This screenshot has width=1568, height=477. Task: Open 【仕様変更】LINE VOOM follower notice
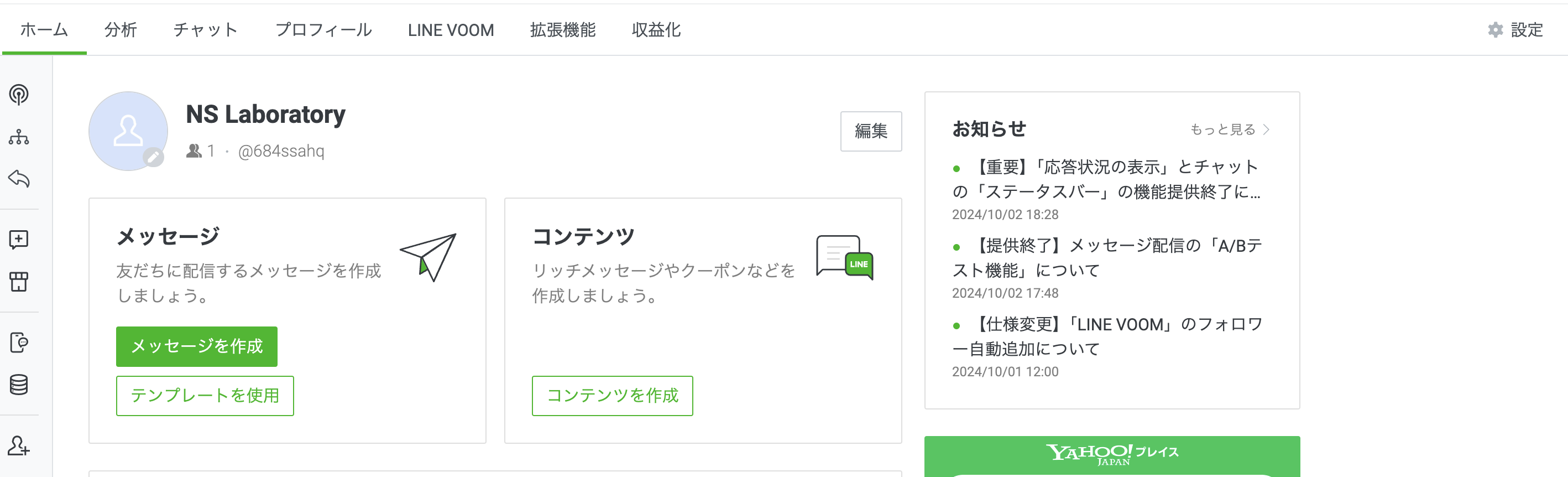click(1108, 336)
